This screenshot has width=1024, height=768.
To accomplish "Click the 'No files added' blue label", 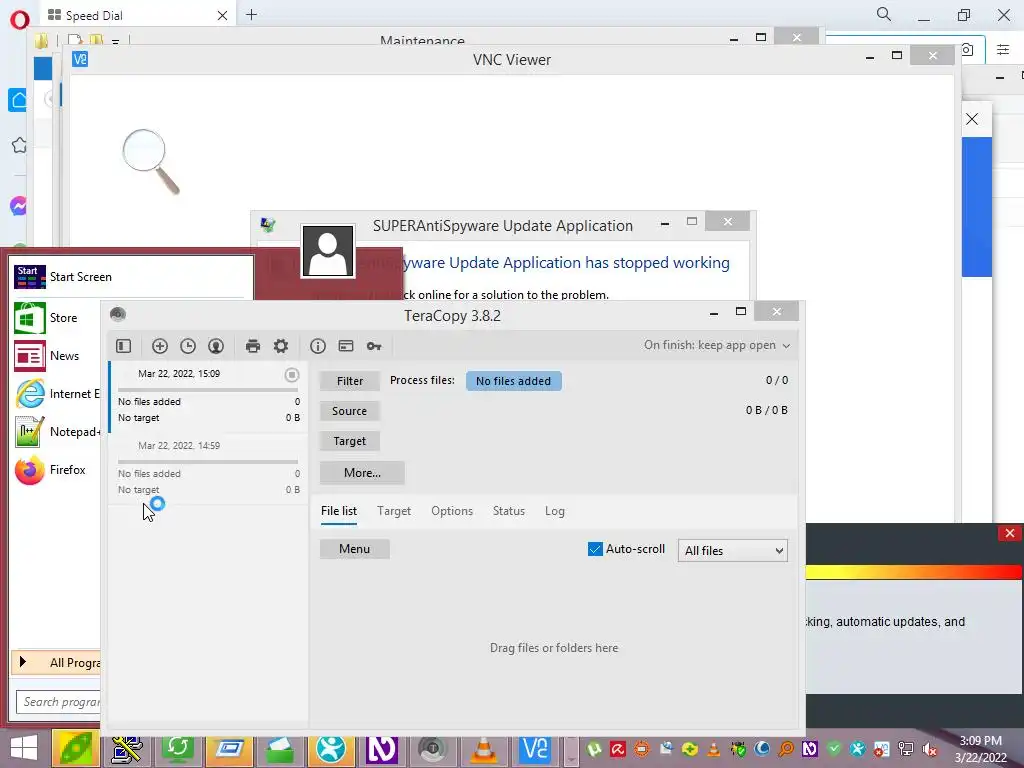I will point(513,381).
